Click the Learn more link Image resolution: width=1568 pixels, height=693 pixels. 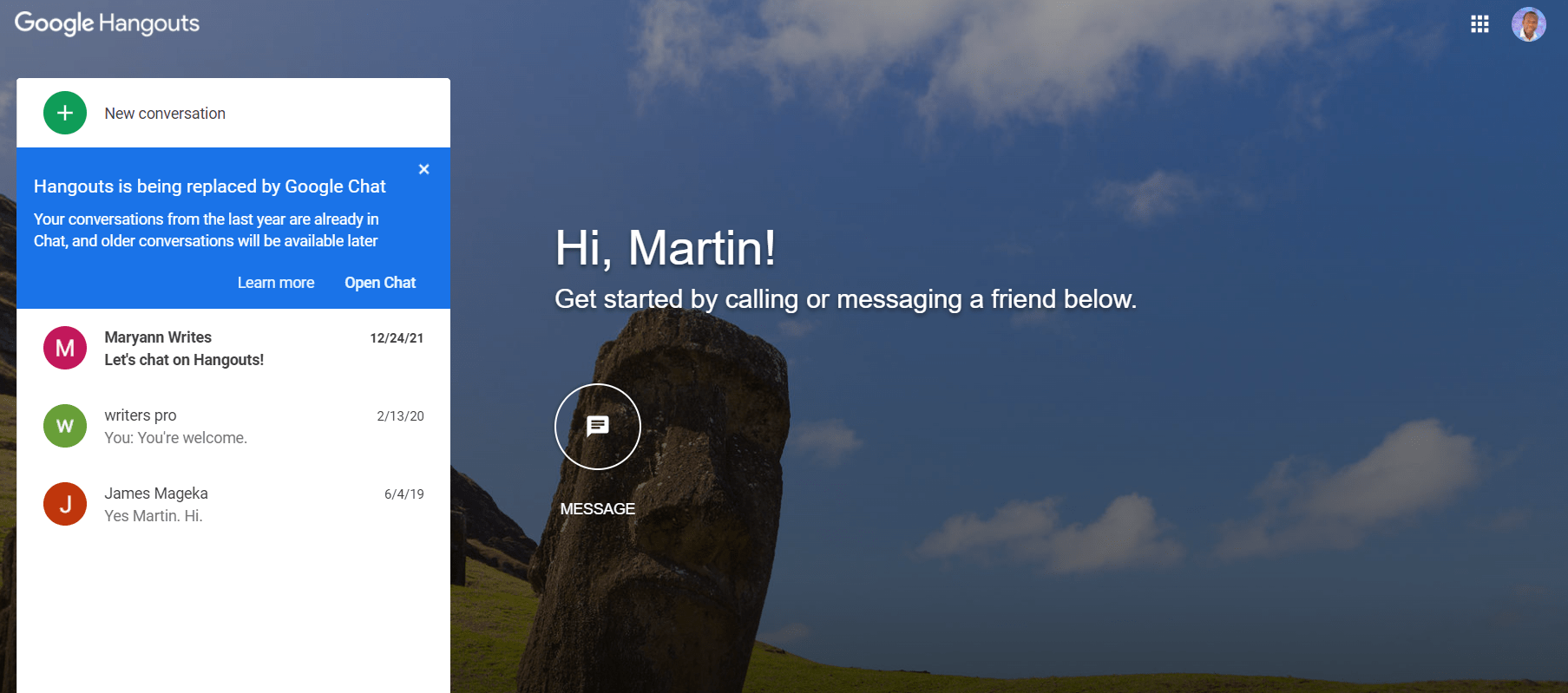click(x=276, y=283)
